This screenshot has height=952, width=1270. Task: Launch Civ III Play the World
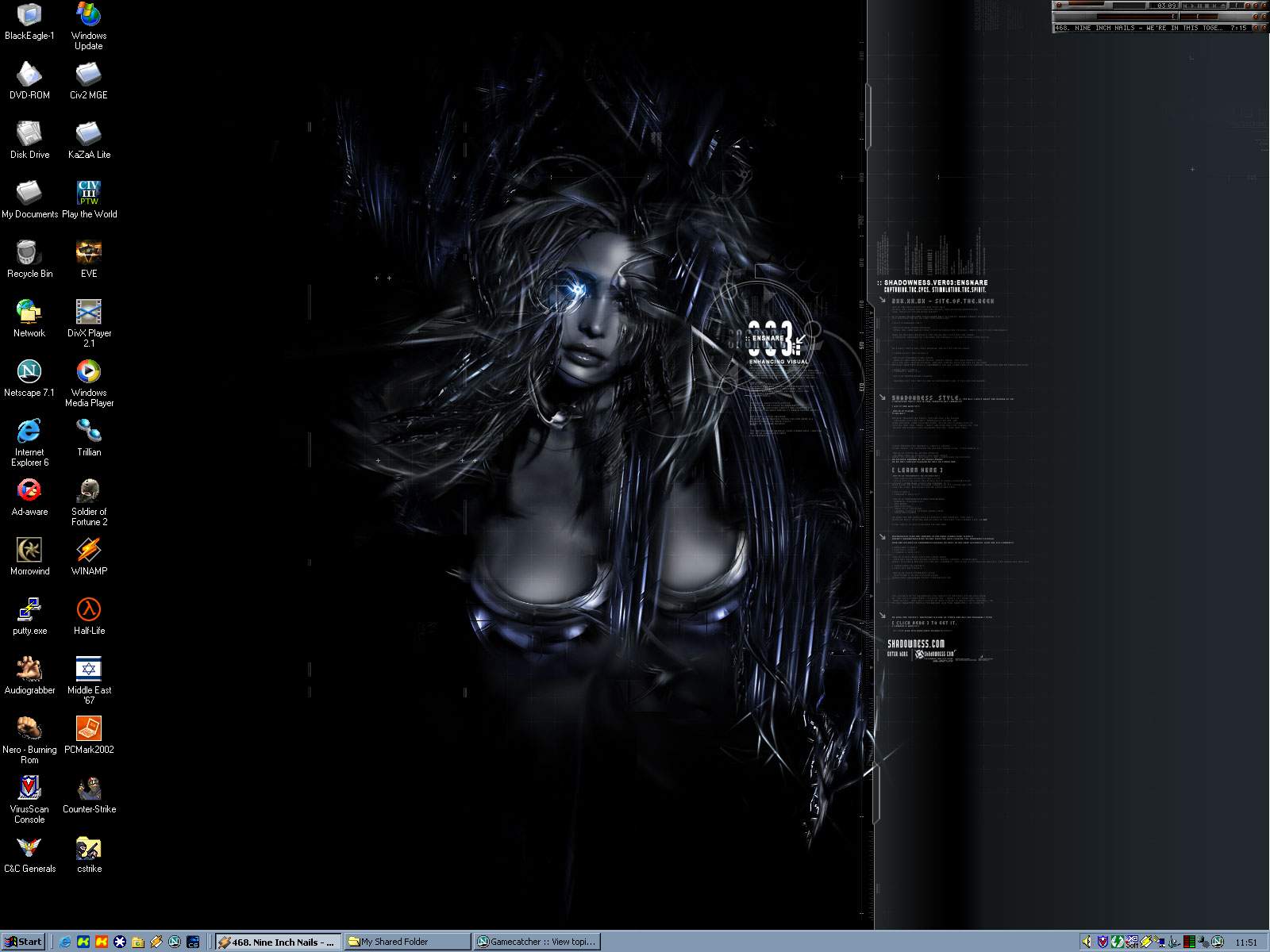[x=89, y=200]
